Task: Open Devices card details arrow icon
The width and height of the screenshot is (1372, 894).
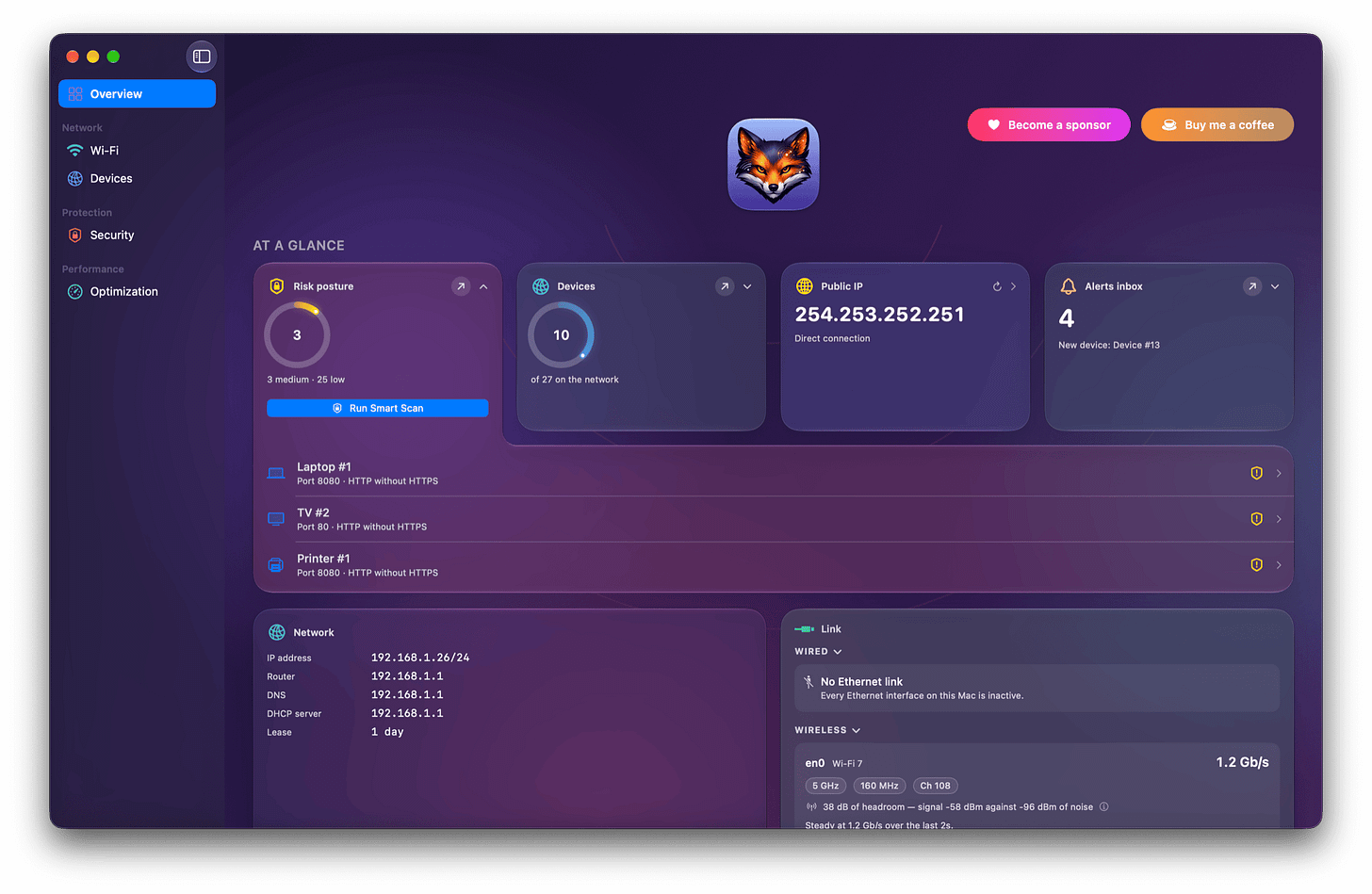Action: pos(725,286)
